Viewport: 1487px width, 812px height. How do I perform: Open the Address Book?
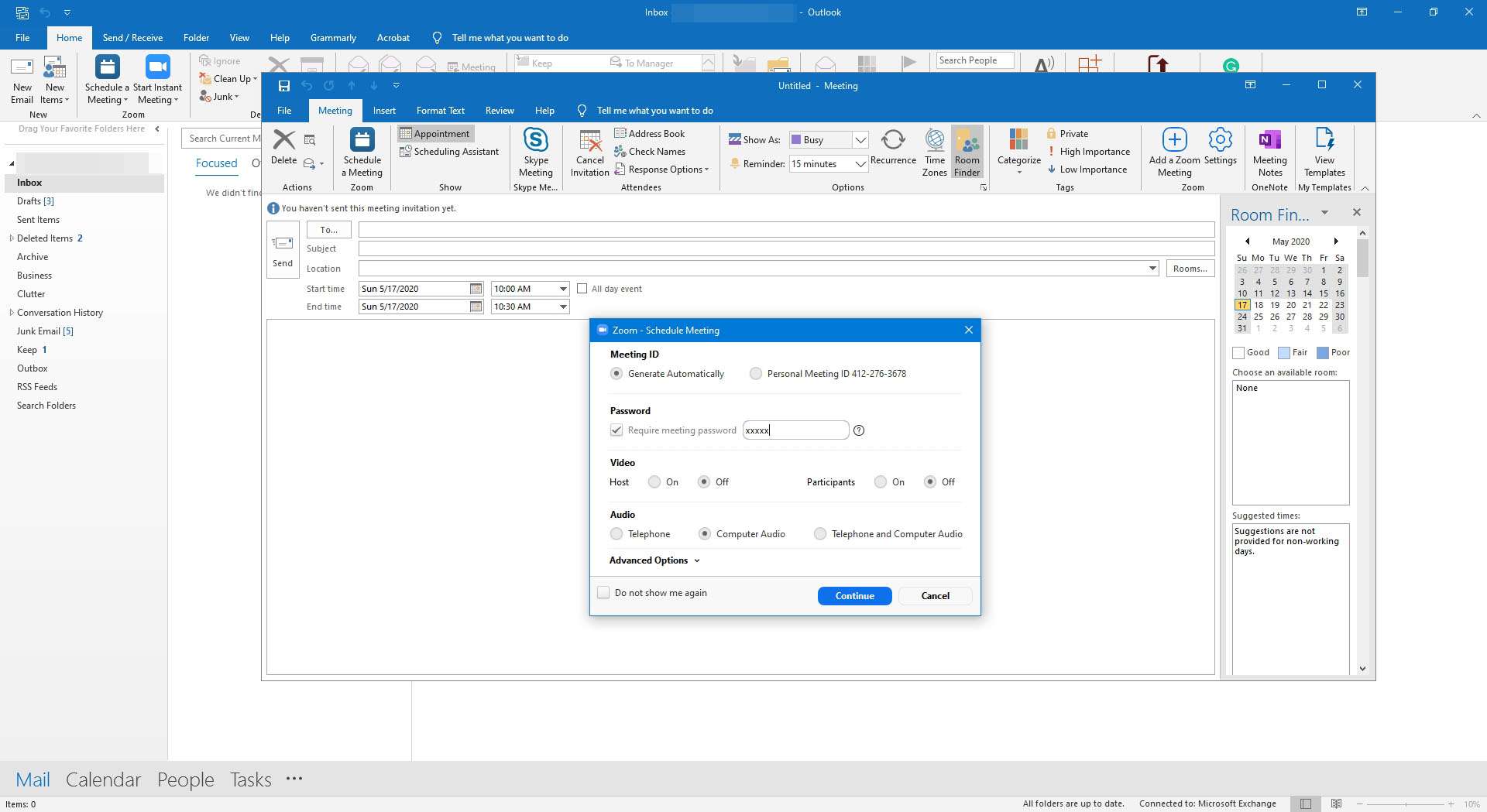649,133
